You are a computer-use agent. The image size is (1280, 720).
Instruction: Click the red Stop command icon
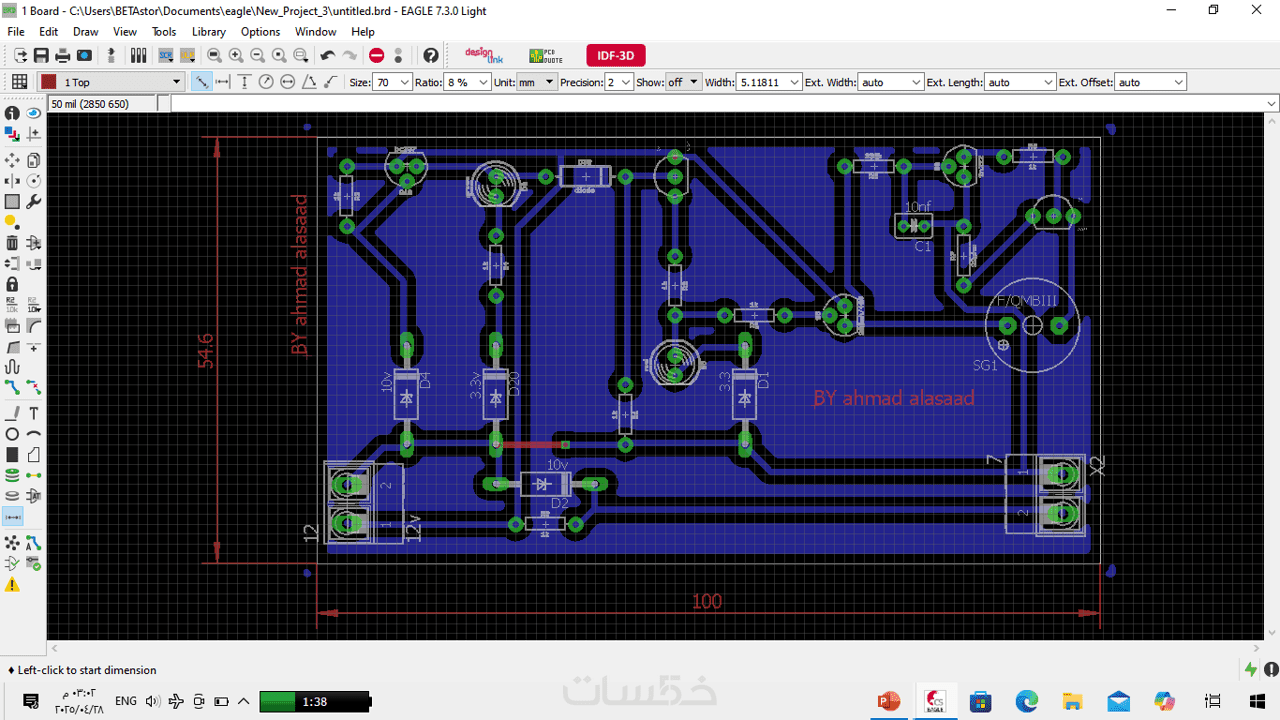tap(376, 56)
